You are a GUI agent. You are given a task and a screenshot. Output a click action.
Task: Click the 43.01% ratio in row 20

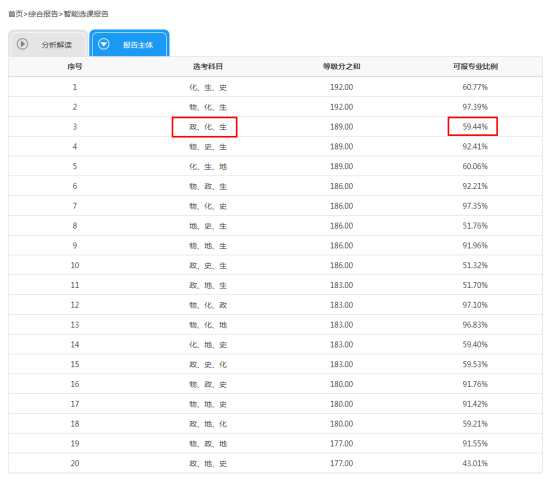(475, 463)
